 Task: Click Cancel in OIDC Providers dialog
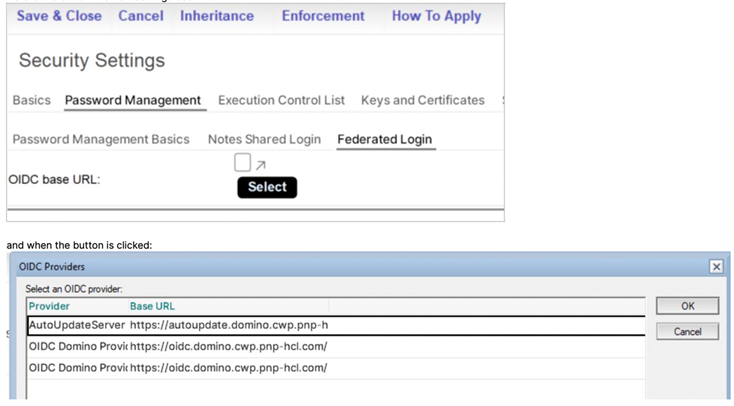687,331
